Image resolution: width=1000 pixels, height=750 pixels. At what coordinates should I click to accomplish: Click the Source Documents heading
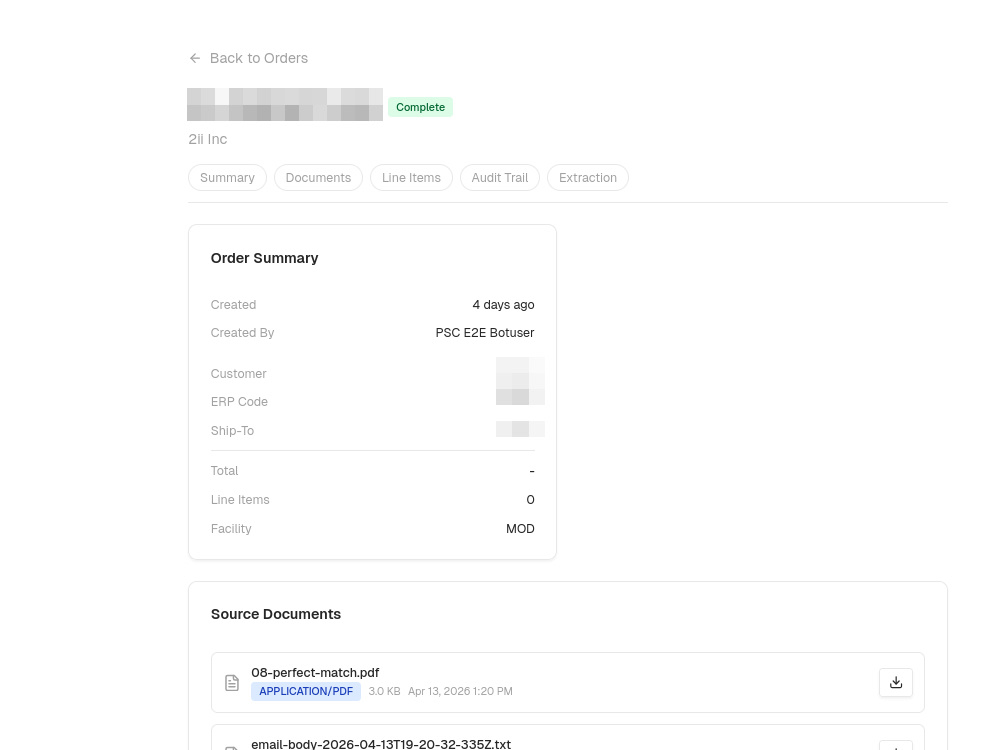point(276,614)
